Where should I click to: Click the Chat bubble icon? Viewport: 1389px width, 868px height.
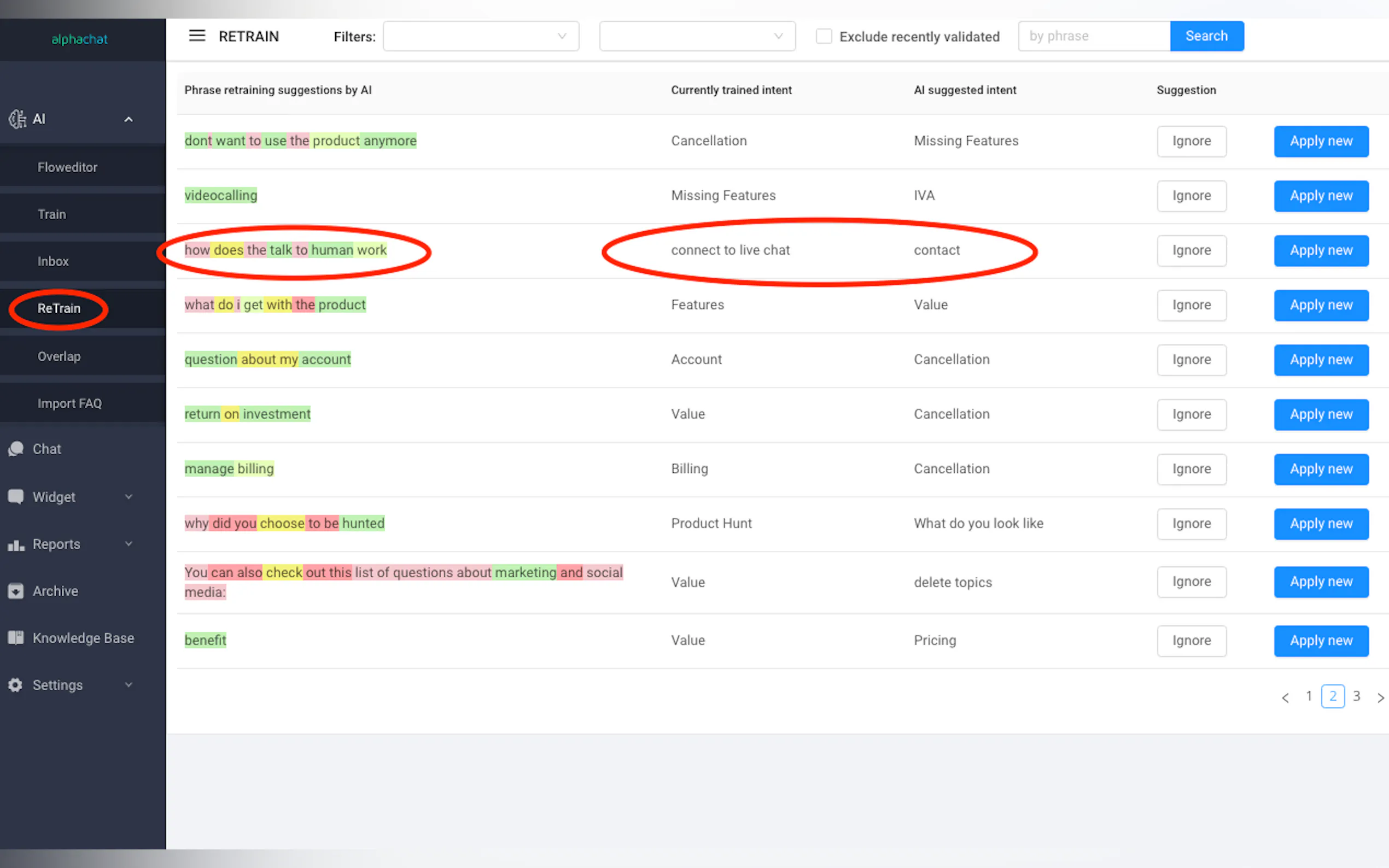(x=16, y=449)
